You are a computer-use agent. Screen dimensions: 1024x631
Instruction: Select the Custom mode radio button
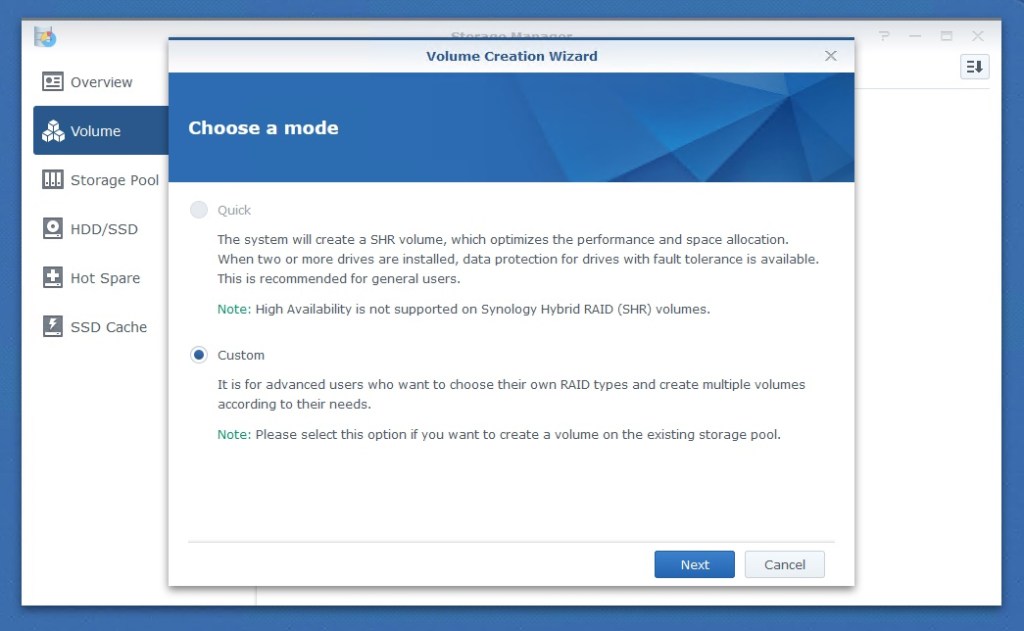[x=199, y=355]
